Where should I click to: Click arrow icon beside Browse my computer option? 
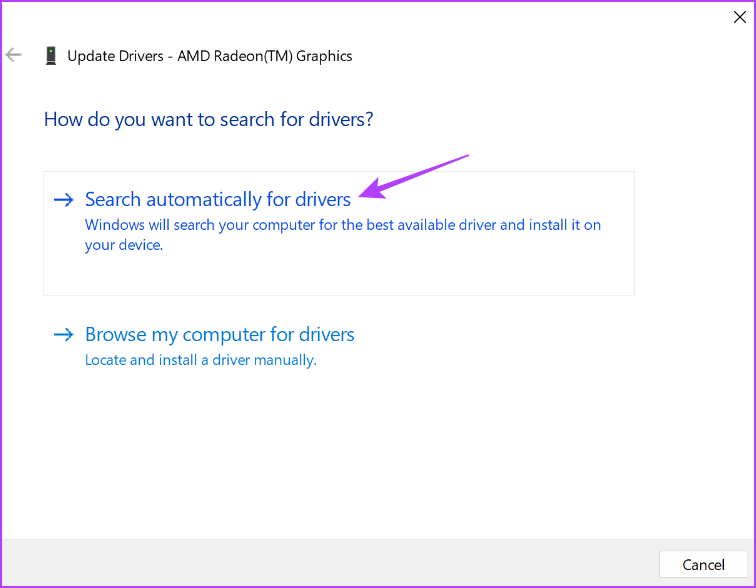[x=64, y=334]
